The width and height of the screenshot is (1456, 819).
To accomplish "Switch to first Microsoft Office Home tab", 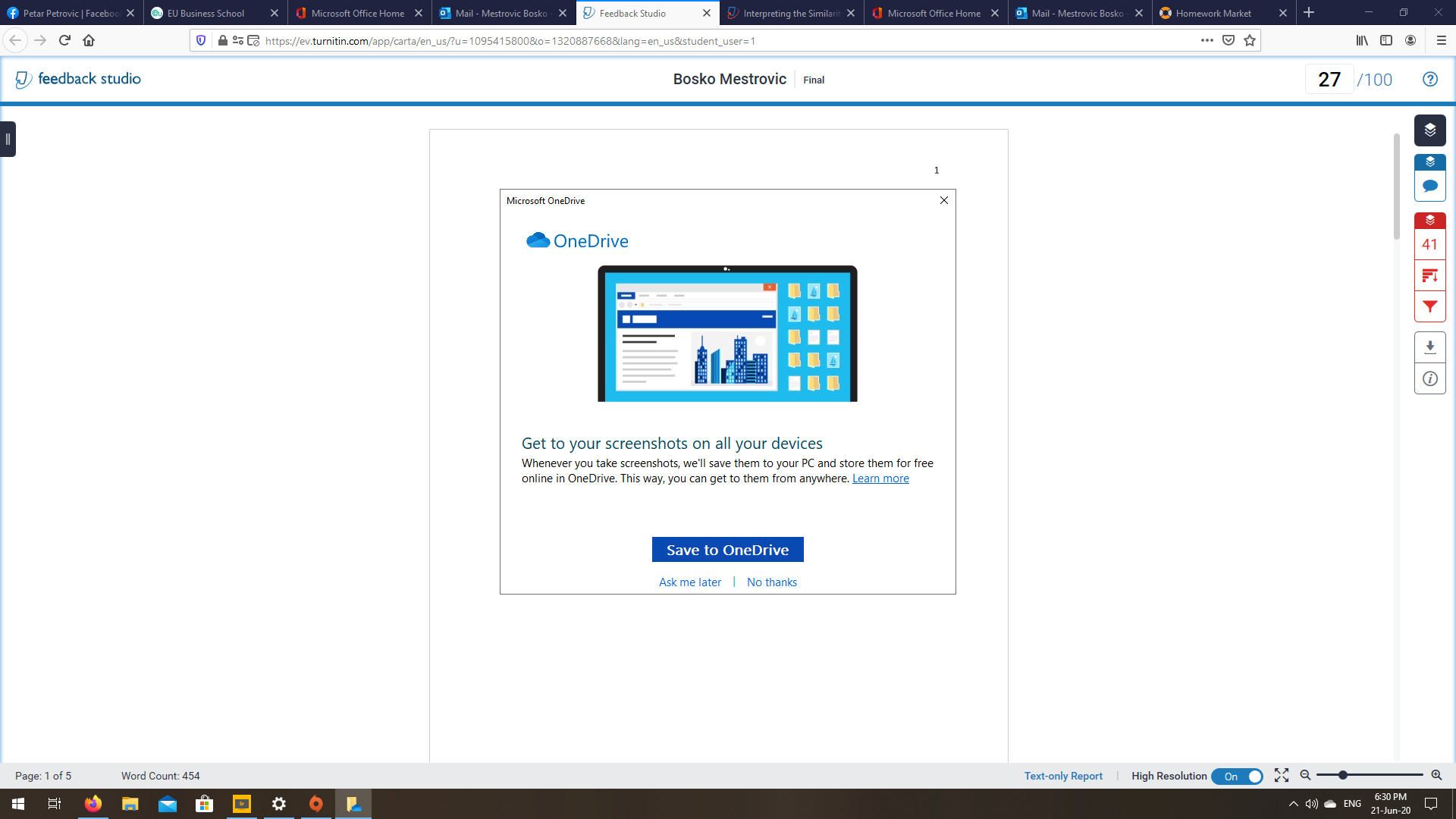I will 359,13.
